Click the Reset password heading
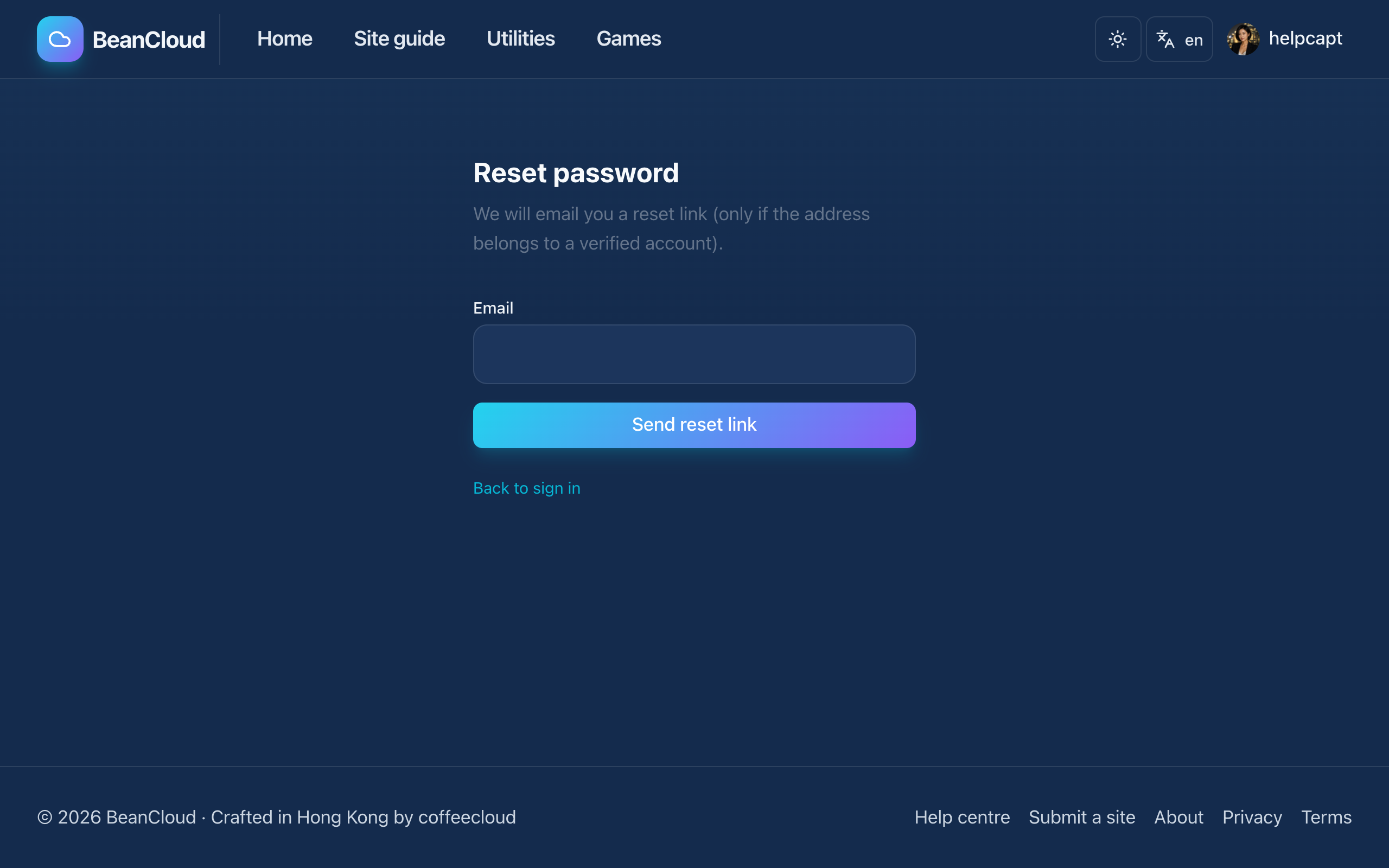1389x868 pixels. [x=576, y=173]
